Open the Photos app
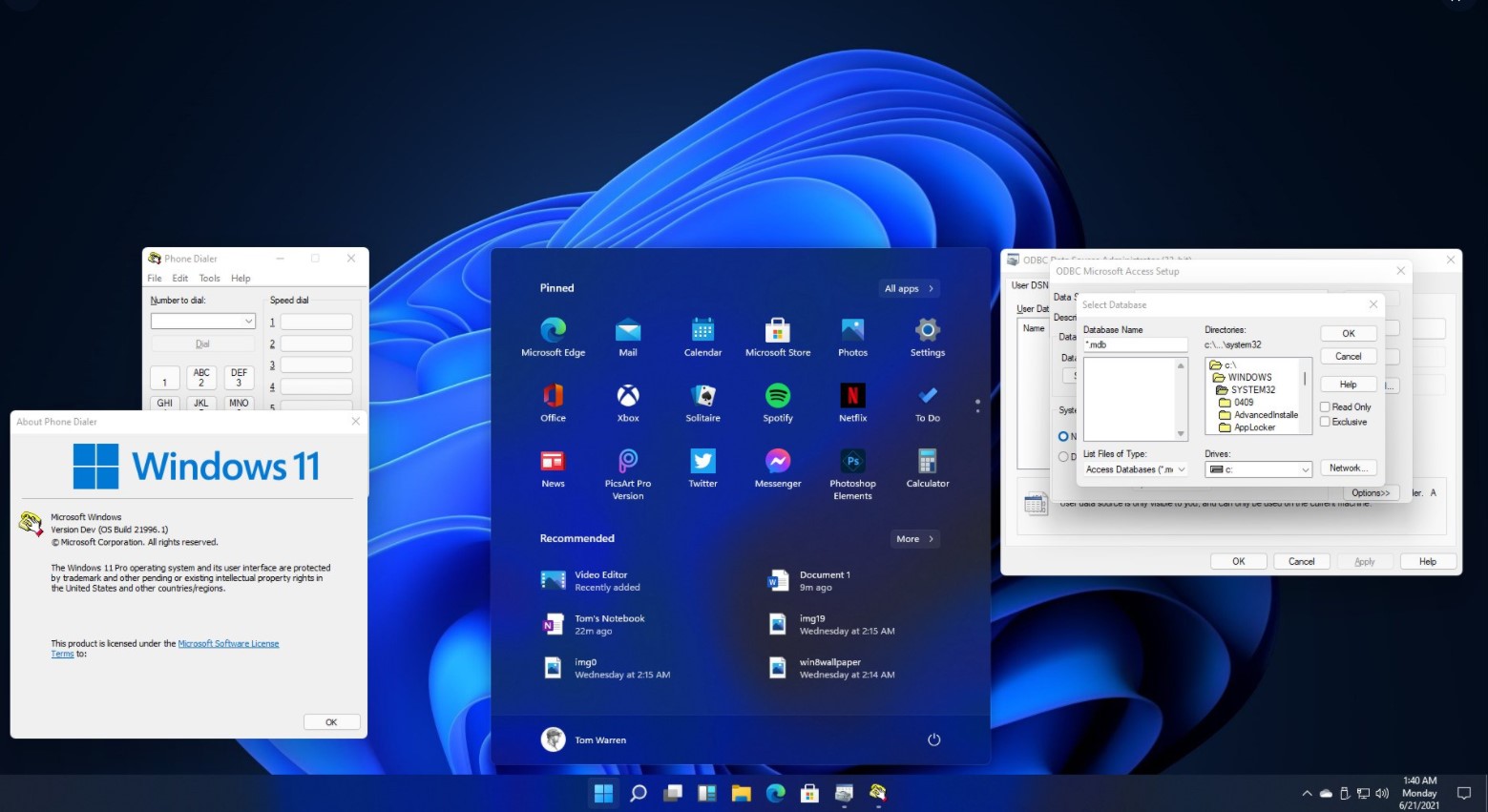Viewport: 1488px width, 812px height. [x=852, y=337]
